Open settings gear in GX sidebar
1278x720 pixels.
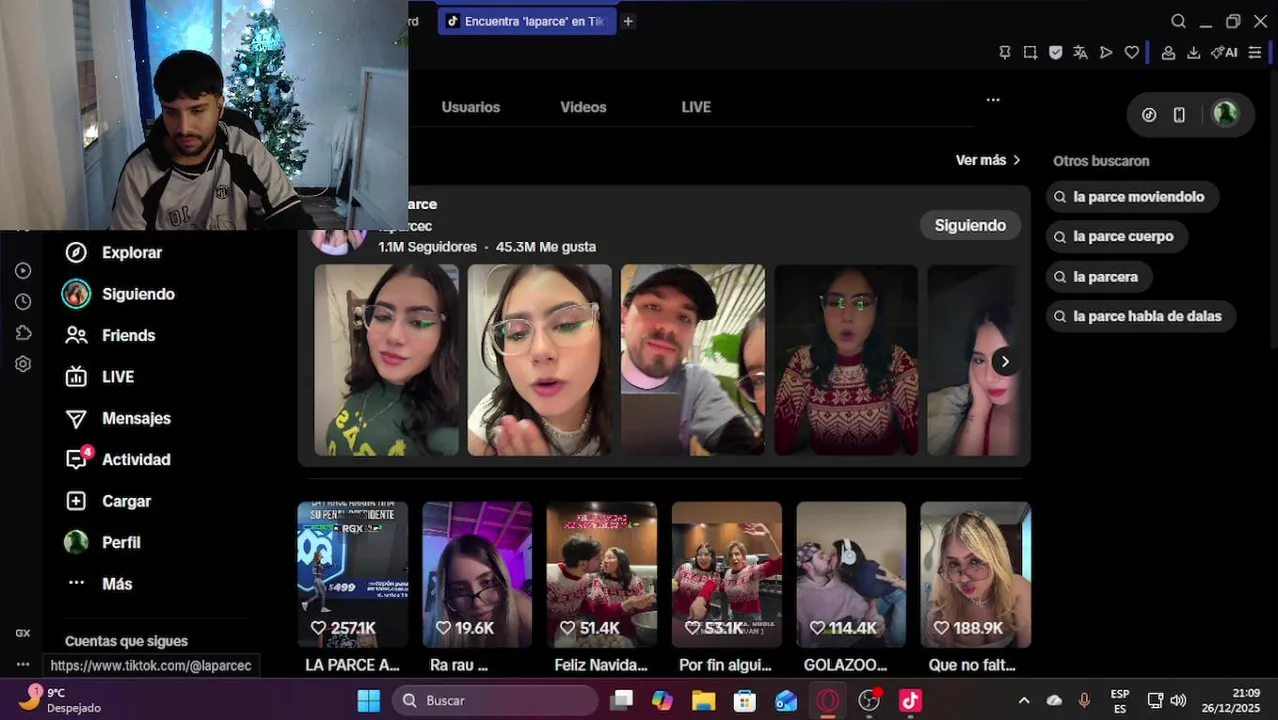(23, 364)
